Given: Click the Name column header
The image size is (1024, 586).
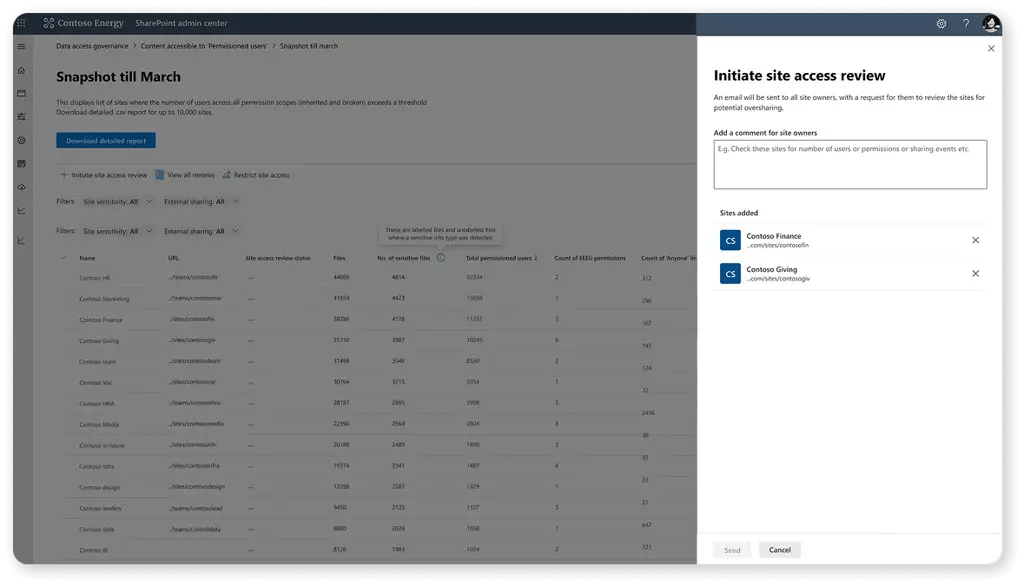Looking at the screenshot, I should click(88, 258).
